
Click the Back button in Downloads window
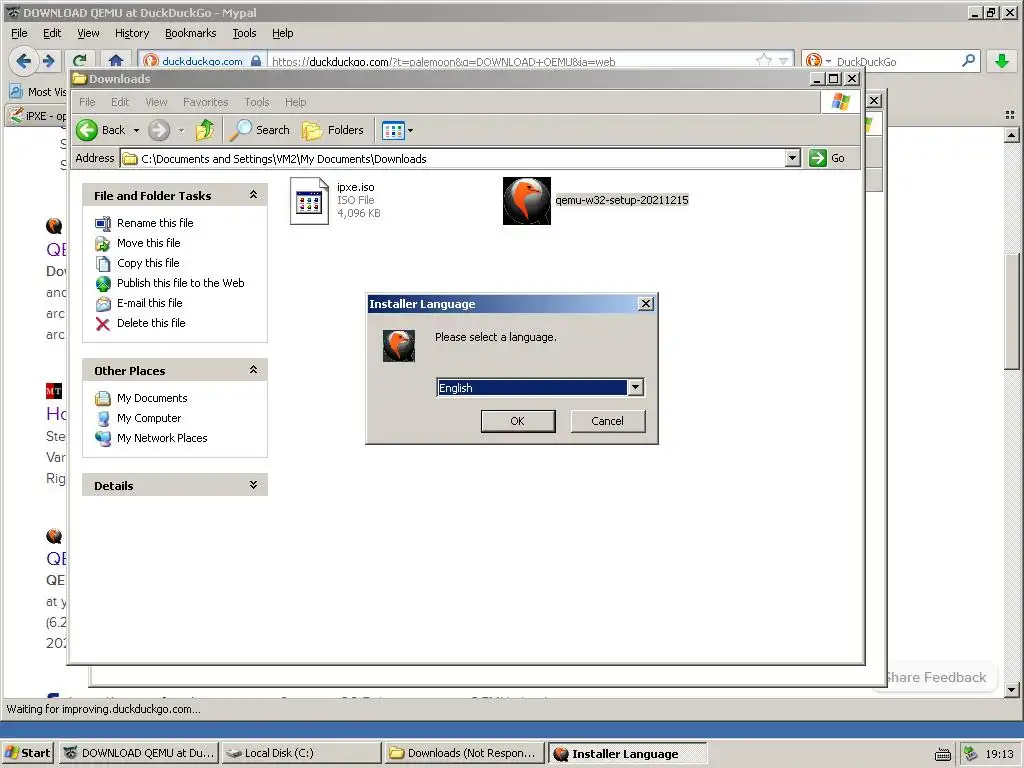coord(101,130)
